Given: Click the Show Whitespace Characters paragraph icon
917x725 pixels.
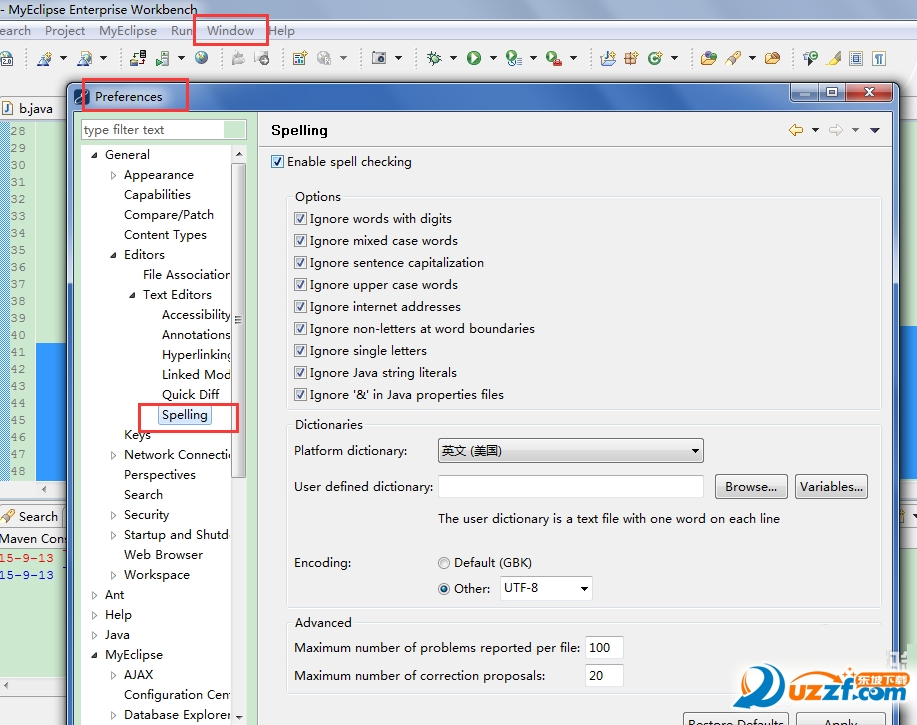Looking at the screenshot, I should (x=878, y=59).
